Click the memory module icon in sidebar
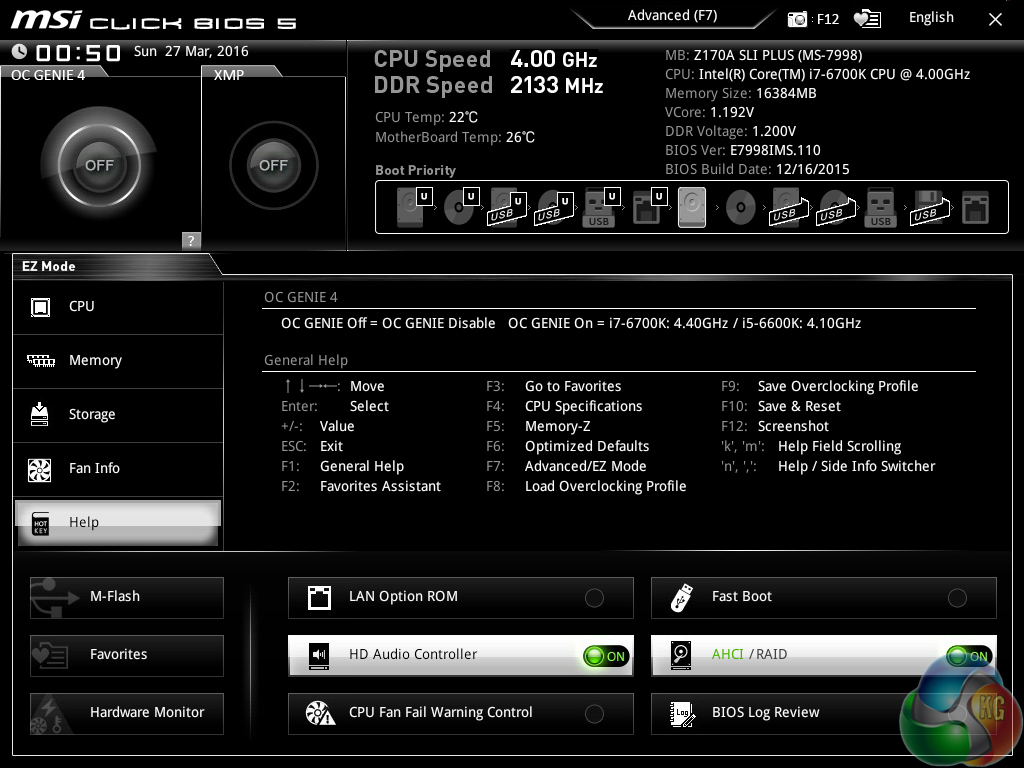1024x768 pixels. tap(40, 360)
